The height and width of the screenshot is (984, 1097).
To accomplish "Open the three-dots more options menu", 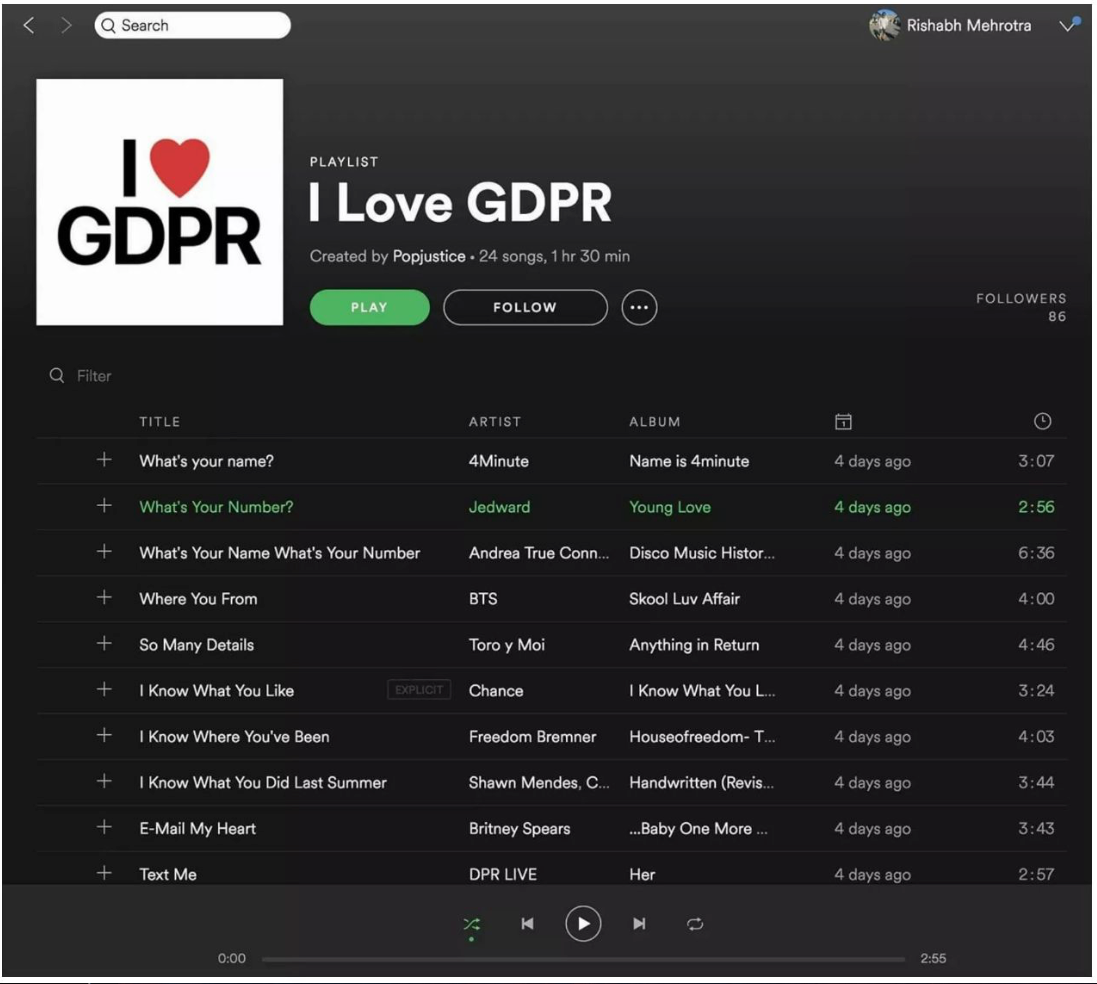I will [639, 307].
